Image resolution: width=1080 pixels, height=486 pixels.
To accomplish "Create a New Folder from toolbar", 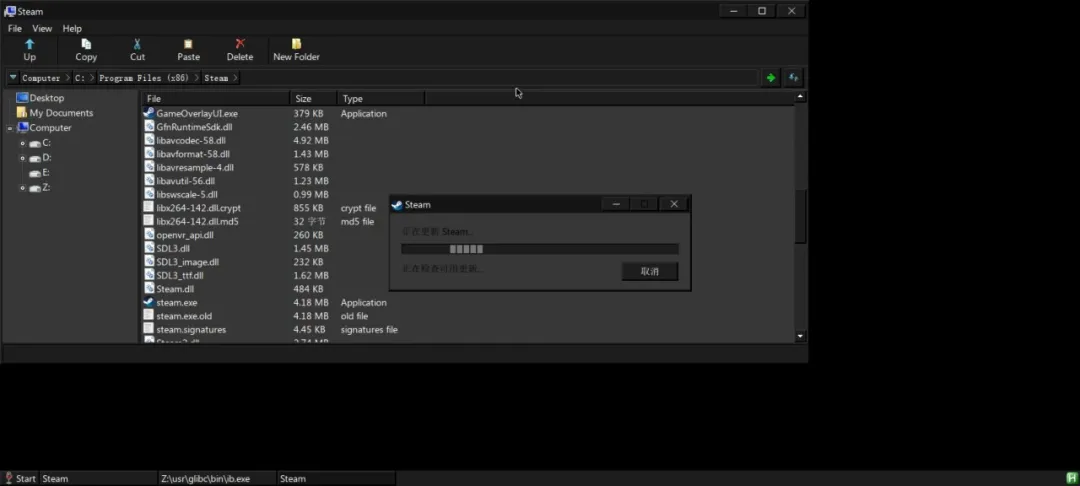I will pos(296,50).
